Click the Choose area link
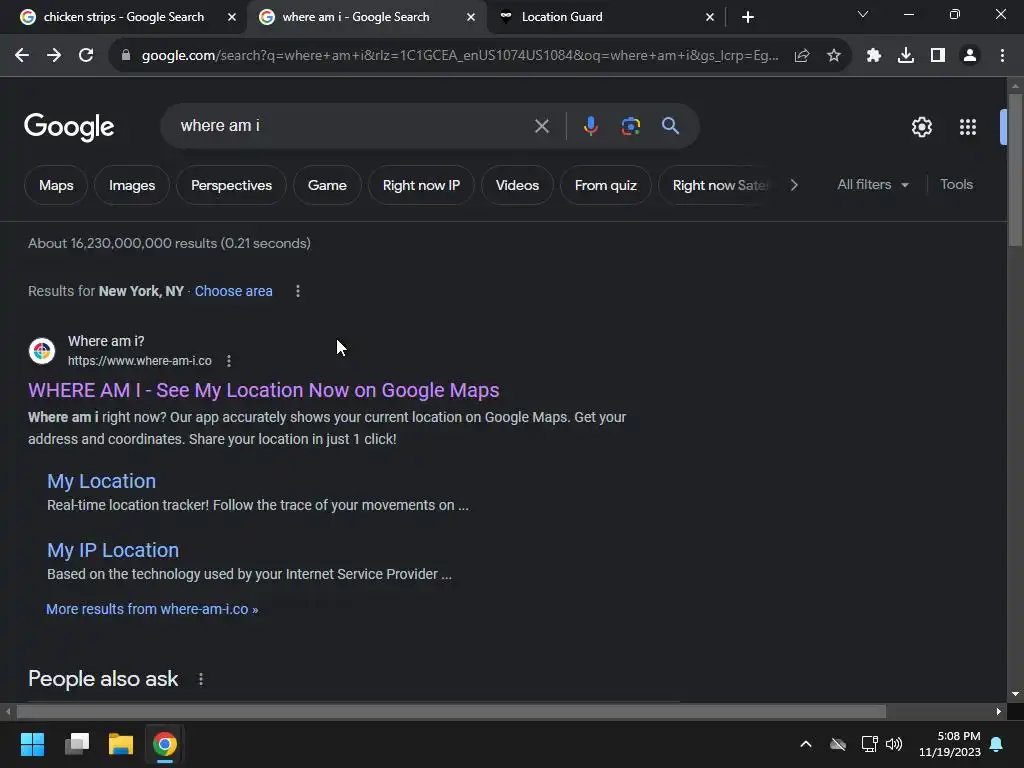Image resolution: width=1024 pixels, height=768 pixels. pos(233,291)
